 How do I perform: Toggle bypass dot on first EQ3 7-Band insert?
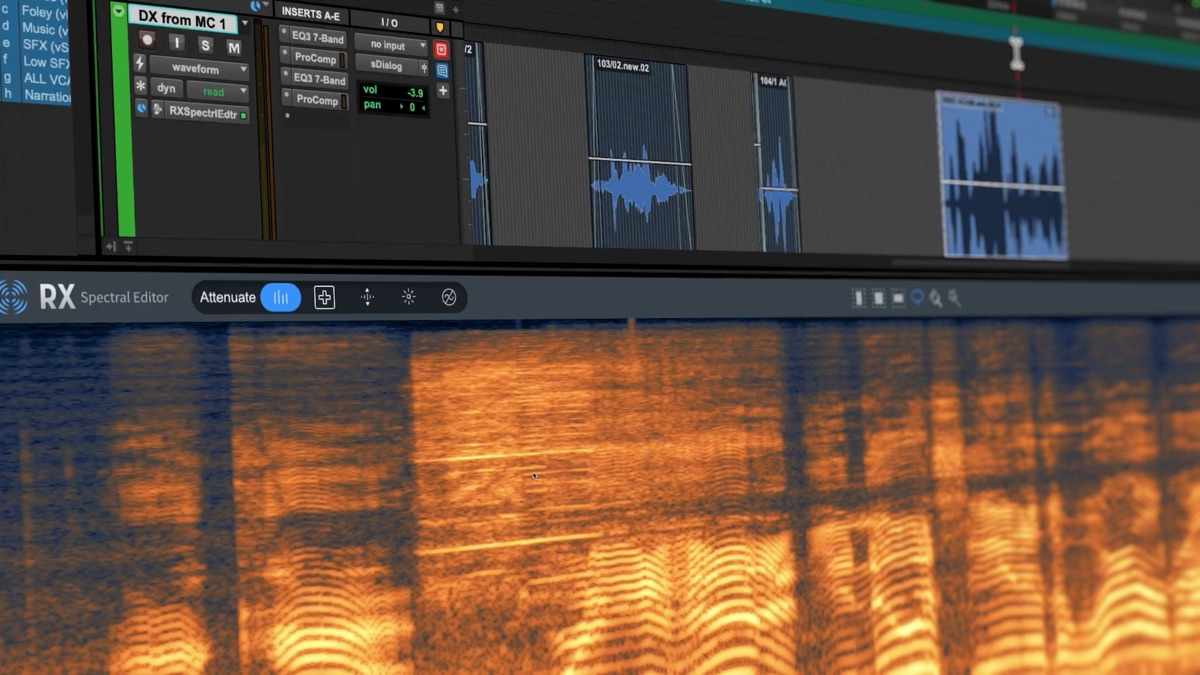point(284,33)
